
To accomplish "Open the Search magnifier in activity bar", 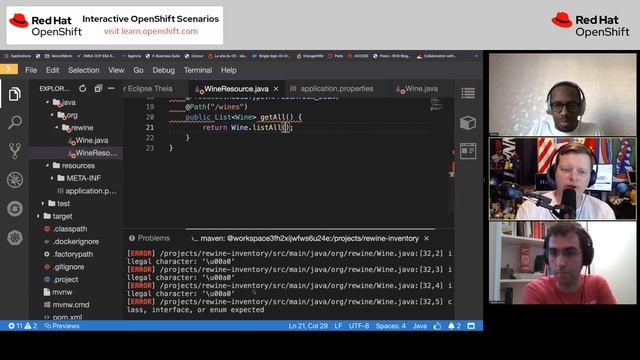I will [15, 122].
